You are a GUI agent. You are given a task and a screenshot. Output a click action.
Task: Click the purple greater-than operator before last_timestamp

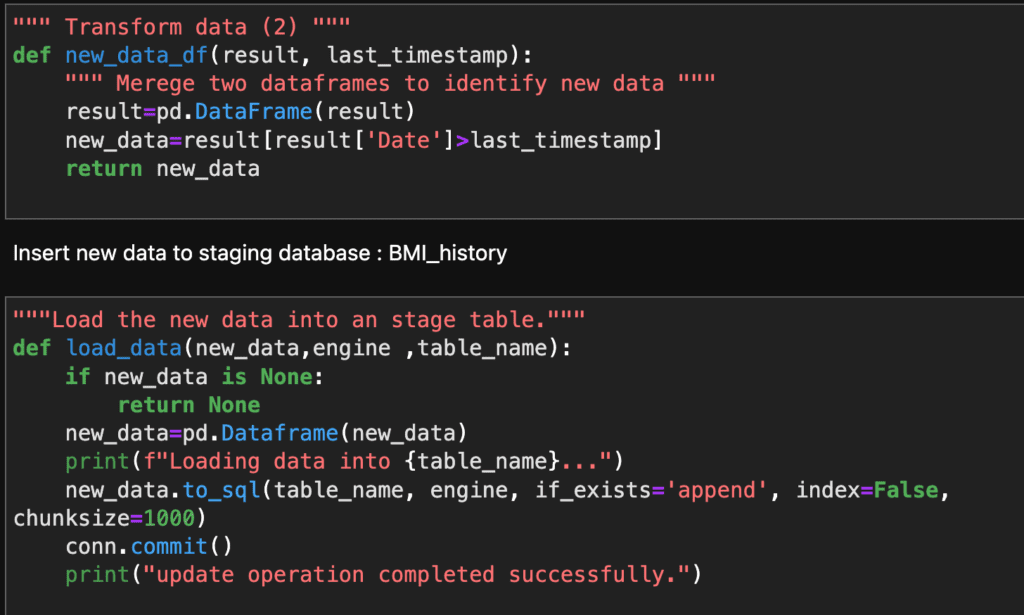[462, 140]
